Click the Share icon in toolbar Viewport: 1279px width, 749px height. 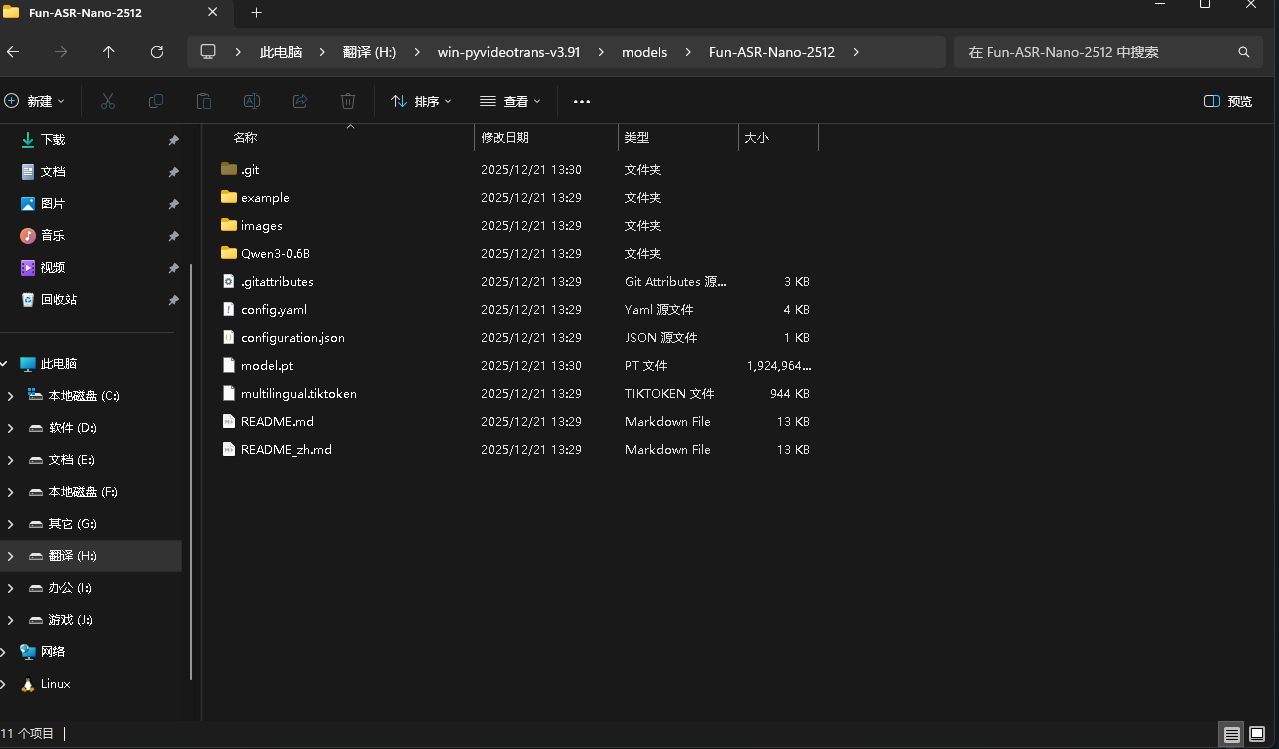click(300, 101)
